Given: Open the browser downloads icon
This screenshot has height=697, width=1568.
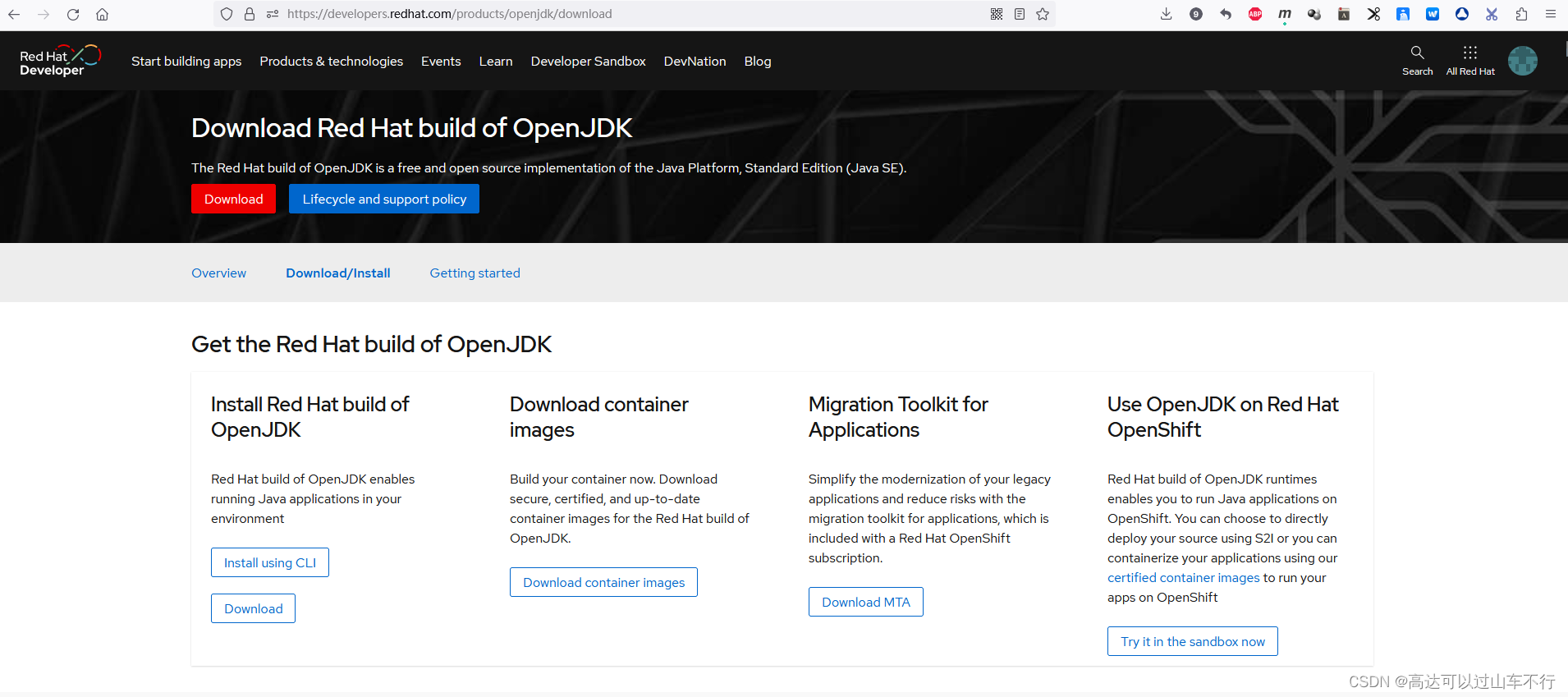Looking at the screenshot, I should (x=1167, y=14).
